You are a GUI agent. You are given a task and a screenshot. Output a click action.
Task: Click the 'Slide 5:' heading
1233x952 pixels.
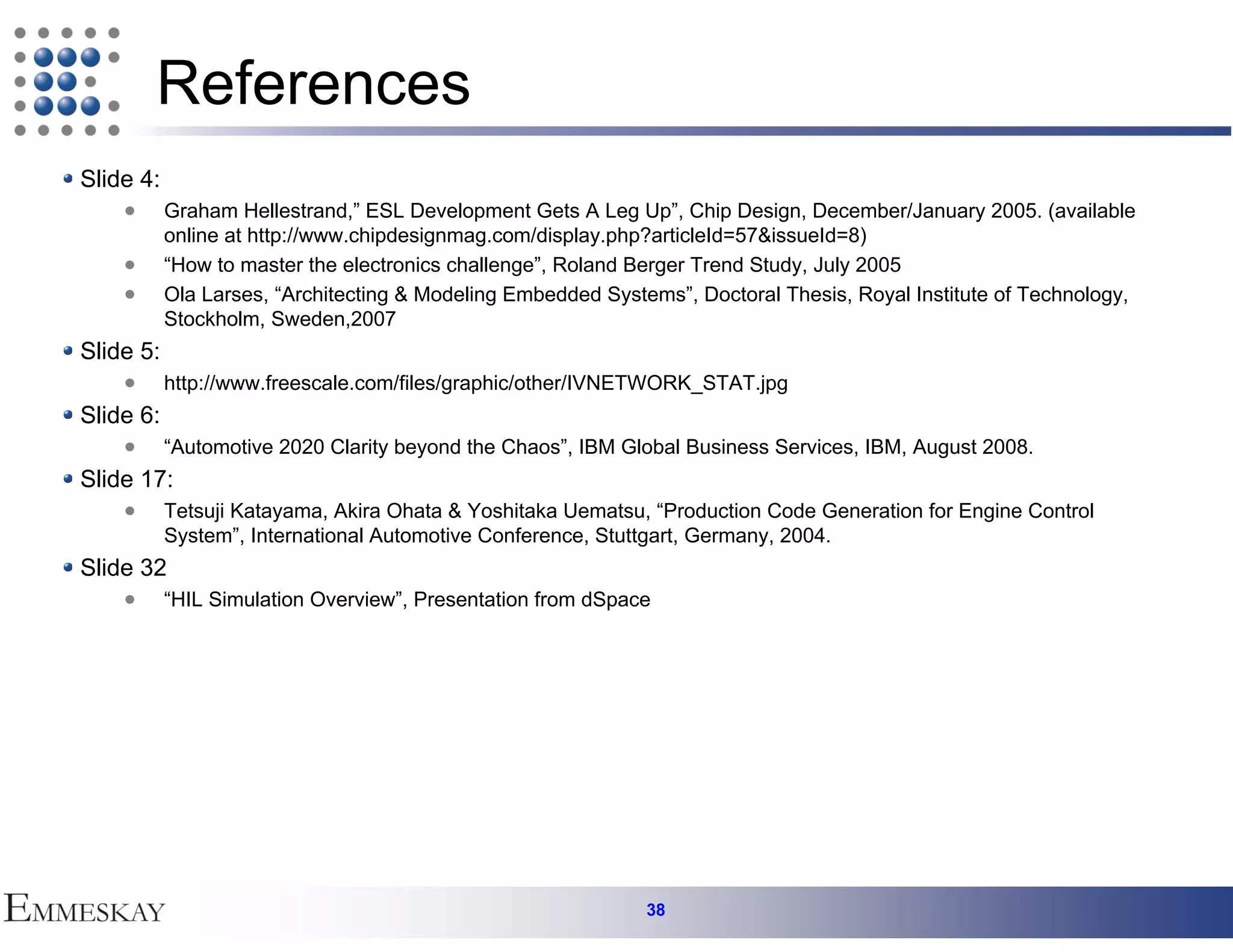pos(120,351)
